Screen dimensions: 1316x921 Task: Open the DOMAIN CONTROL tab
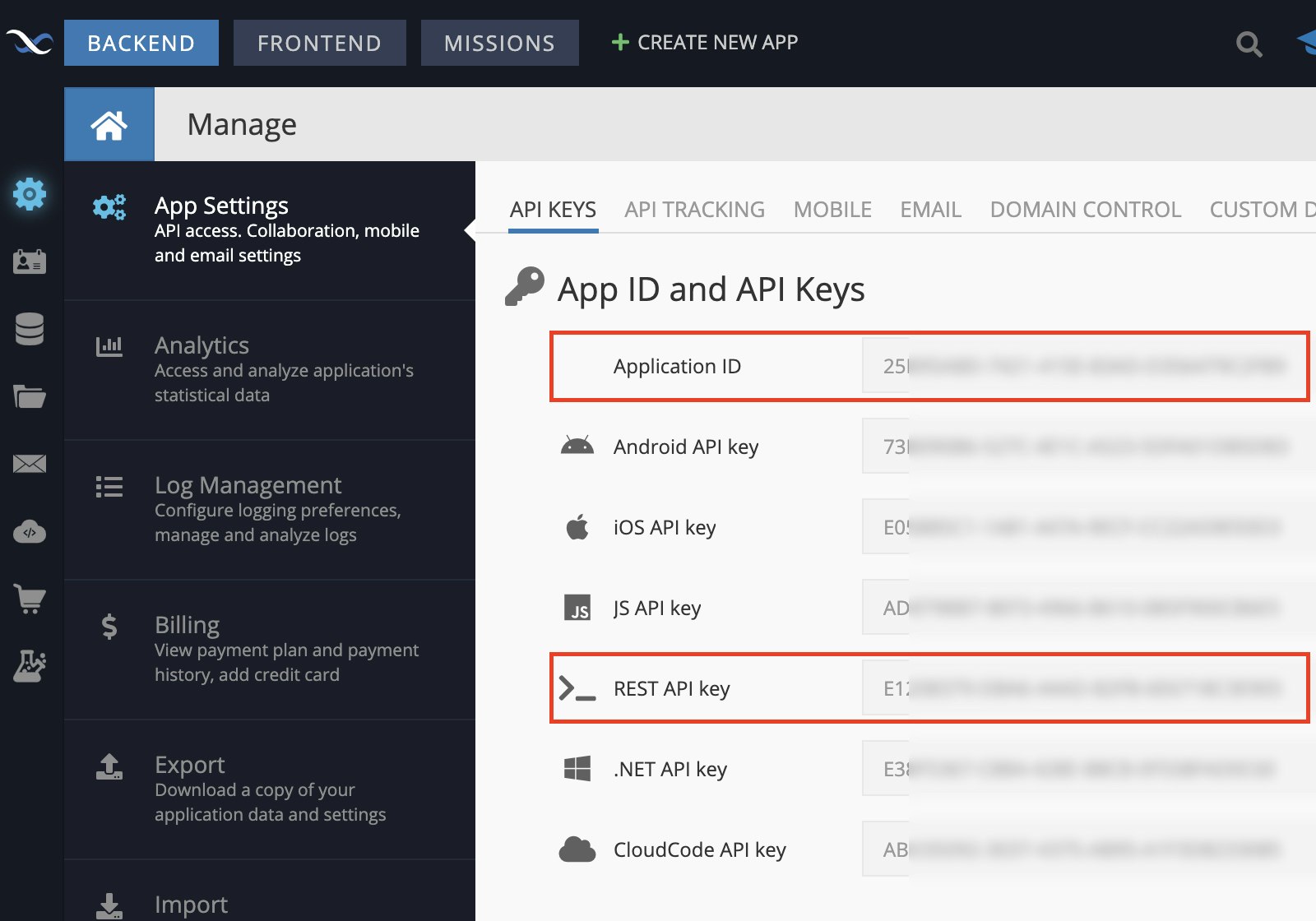[1086, 210]
